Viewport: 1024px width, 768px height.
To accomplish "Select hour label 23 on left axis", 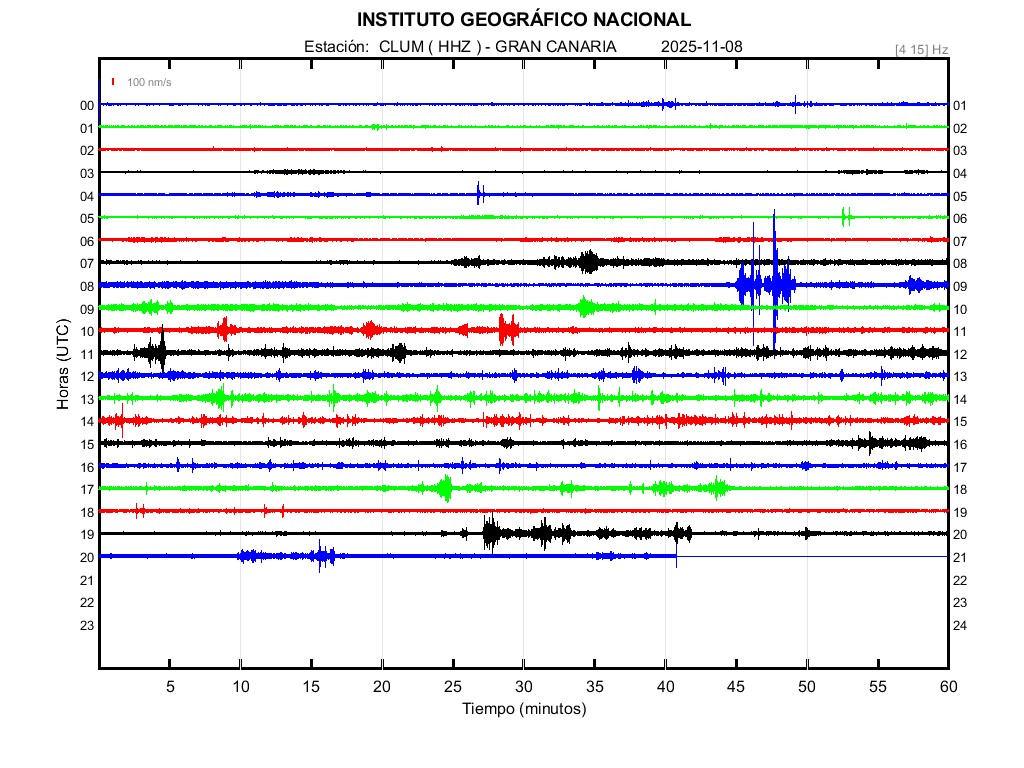I will (87, 626).
